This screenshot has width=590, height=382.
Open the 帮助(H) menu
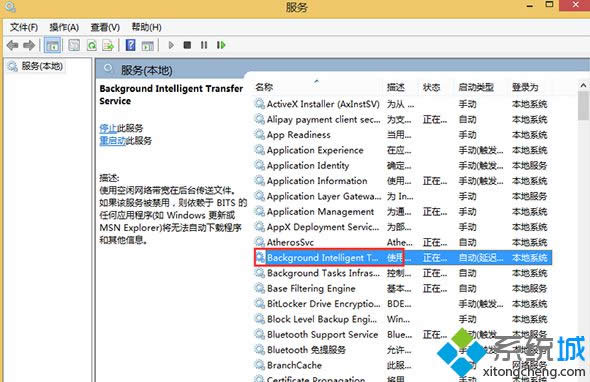tap(146, 27)
